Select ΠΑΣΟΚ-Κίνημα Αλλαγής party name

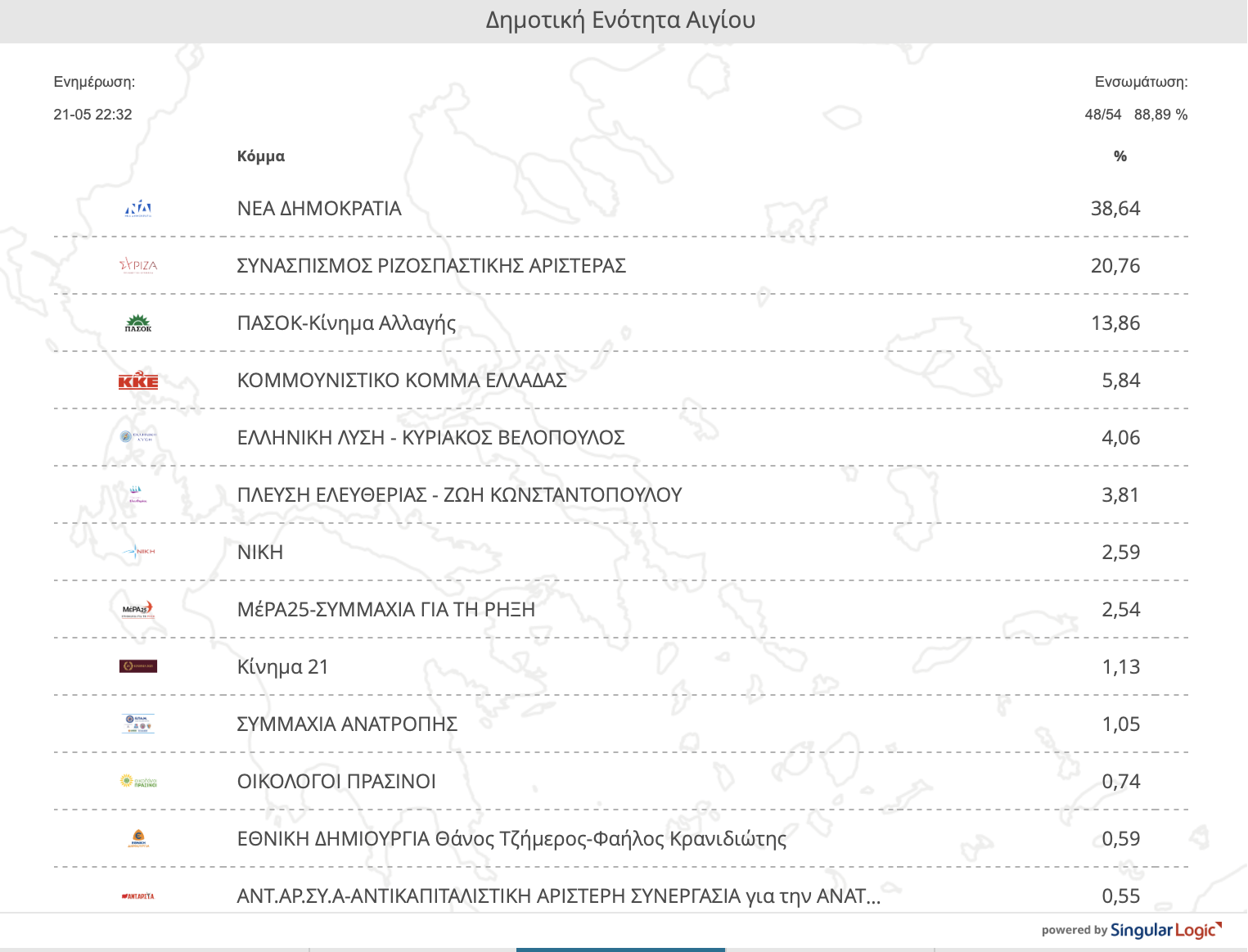tap(346, 323)
